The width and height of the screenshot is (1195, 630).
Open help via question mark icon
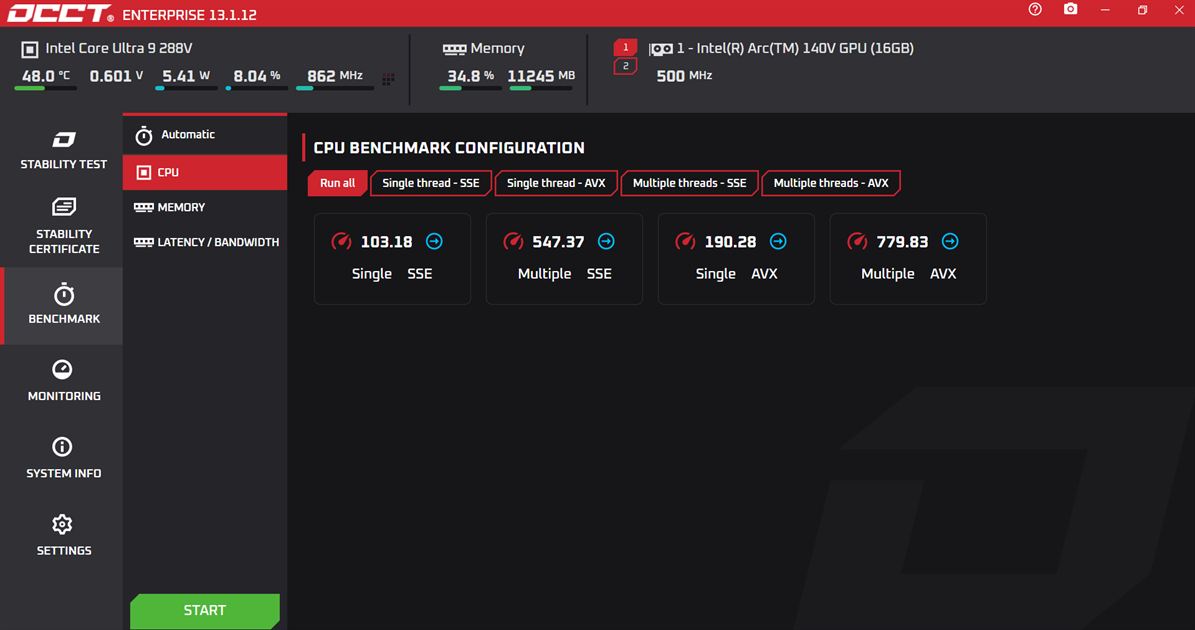point(1035,9)
